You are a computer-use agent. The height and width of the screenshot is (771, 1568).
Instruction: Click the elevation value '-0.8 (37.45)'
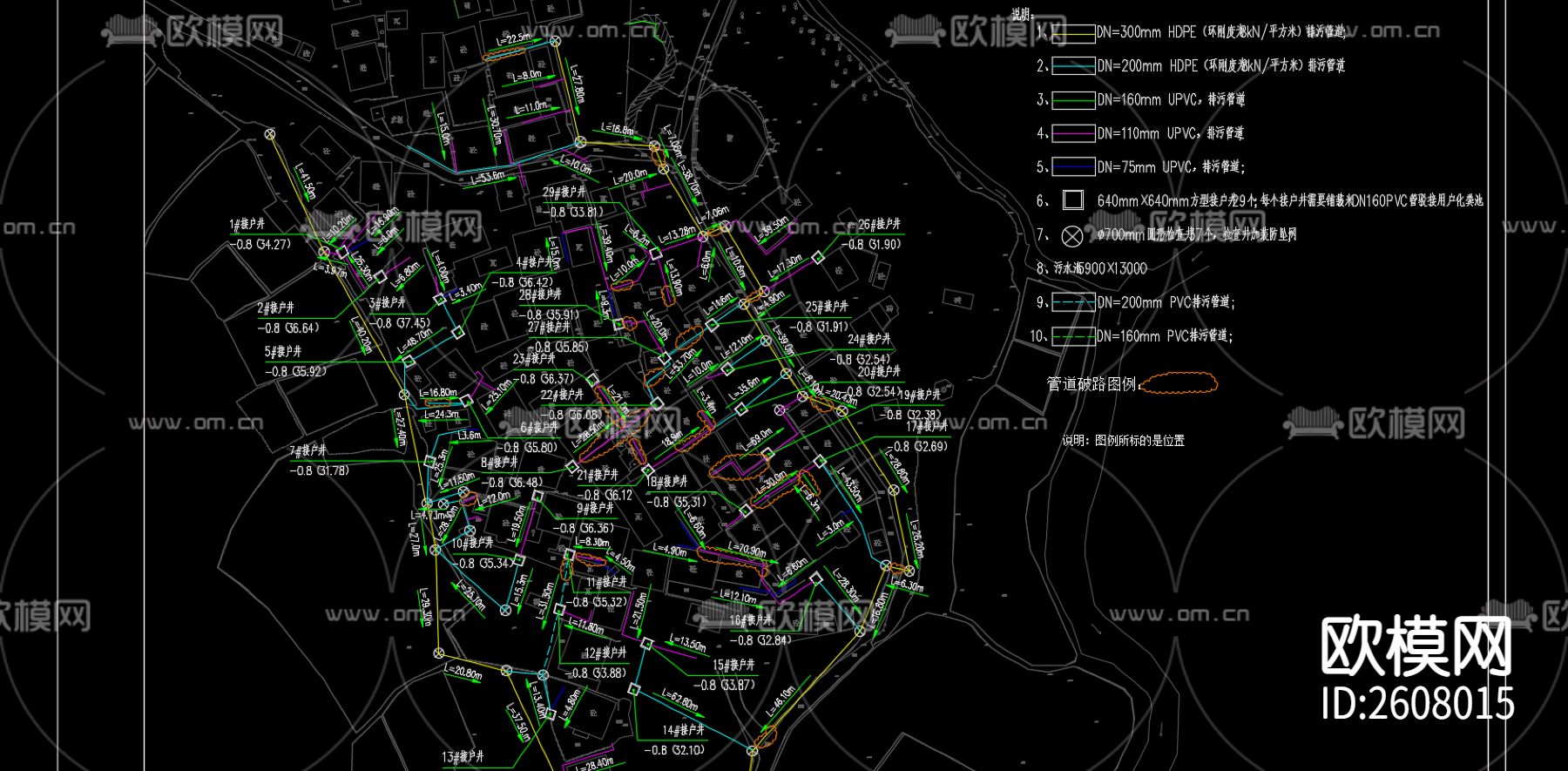[400, 323]
